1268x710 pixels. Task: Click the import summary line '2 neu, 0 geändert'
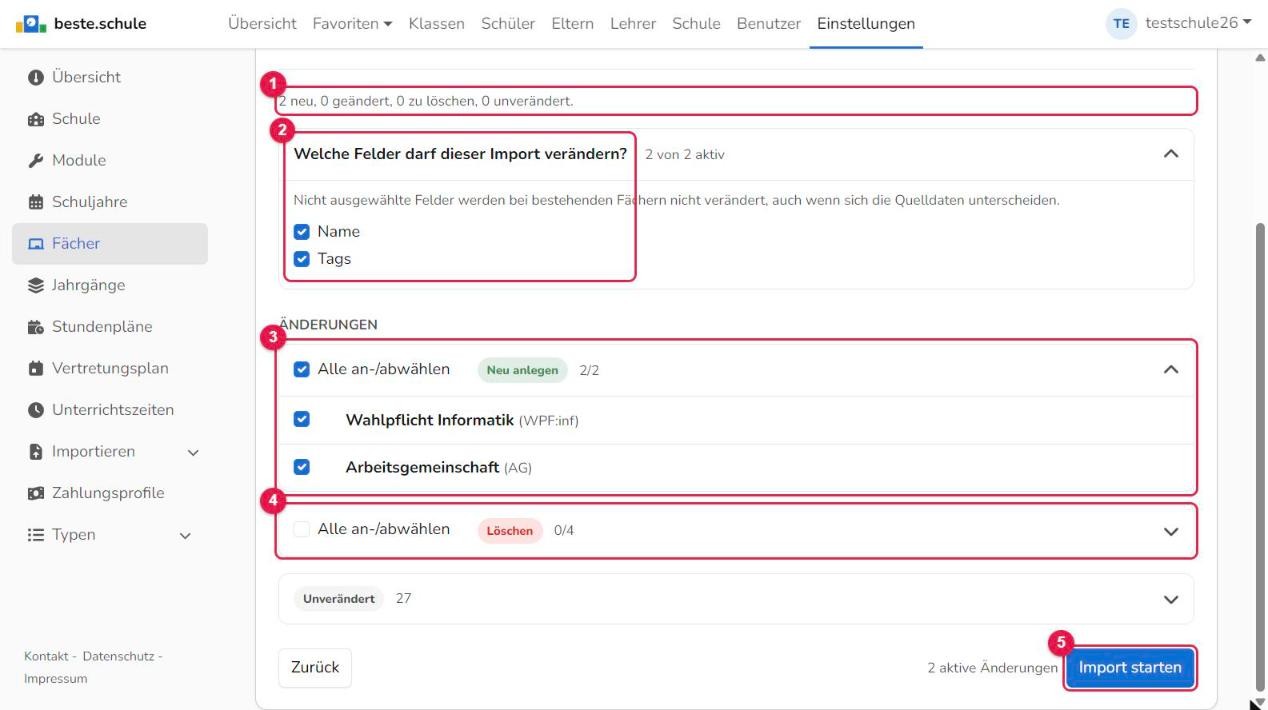pyautogui.click(x=425, y=101)
